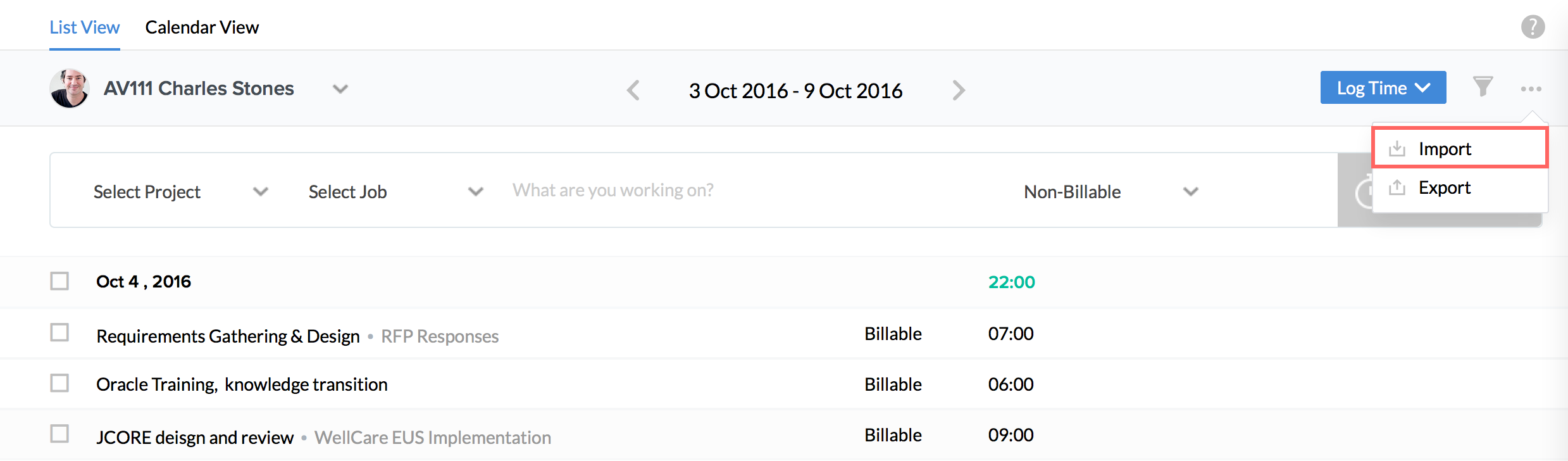Choose Import from the menu
The height and width of the screenshot is (461, 1568).
(1445, 149)
